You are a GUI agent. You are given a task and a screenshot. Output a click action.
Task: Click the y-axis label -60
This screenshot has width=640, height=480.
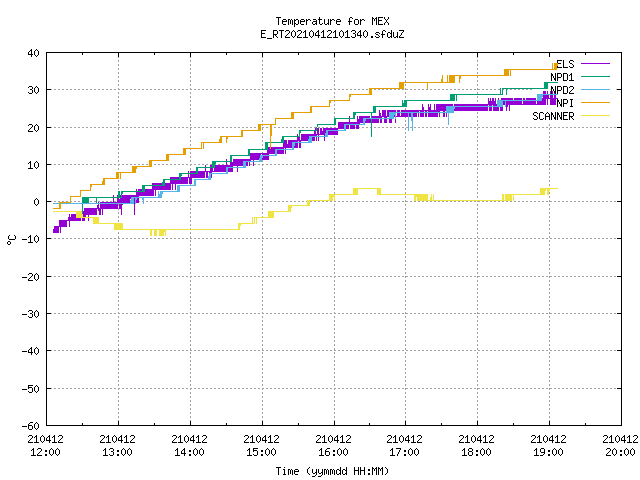click(x=31, y=426)
